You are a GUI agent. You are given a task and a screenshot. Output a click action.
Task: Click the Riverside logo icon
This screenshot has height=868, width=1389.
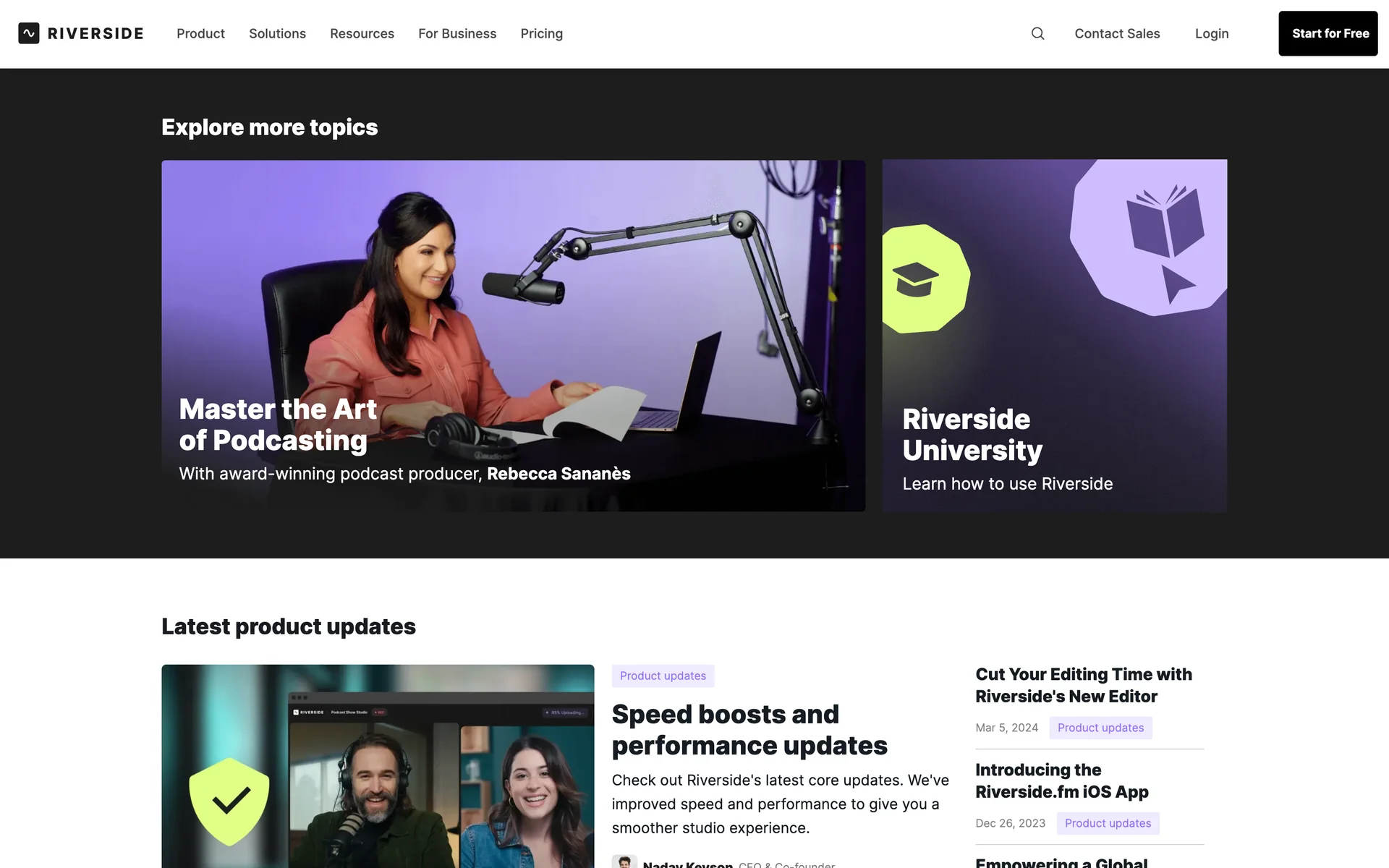29,33
